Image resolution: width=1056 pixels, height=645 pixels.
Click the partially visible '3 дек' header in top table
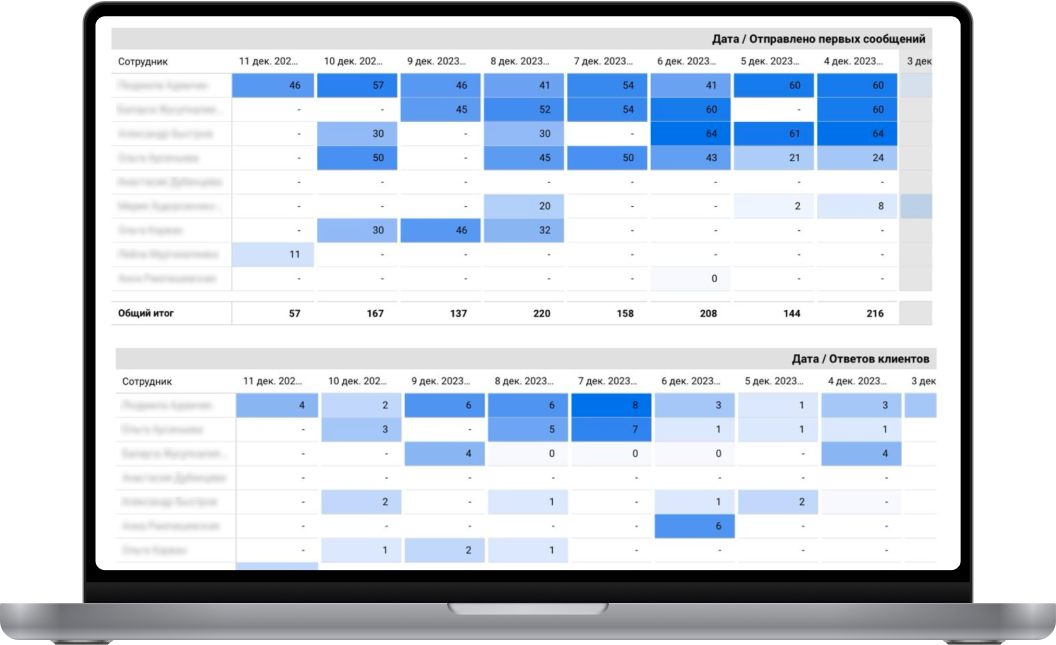tap(919, 61)
